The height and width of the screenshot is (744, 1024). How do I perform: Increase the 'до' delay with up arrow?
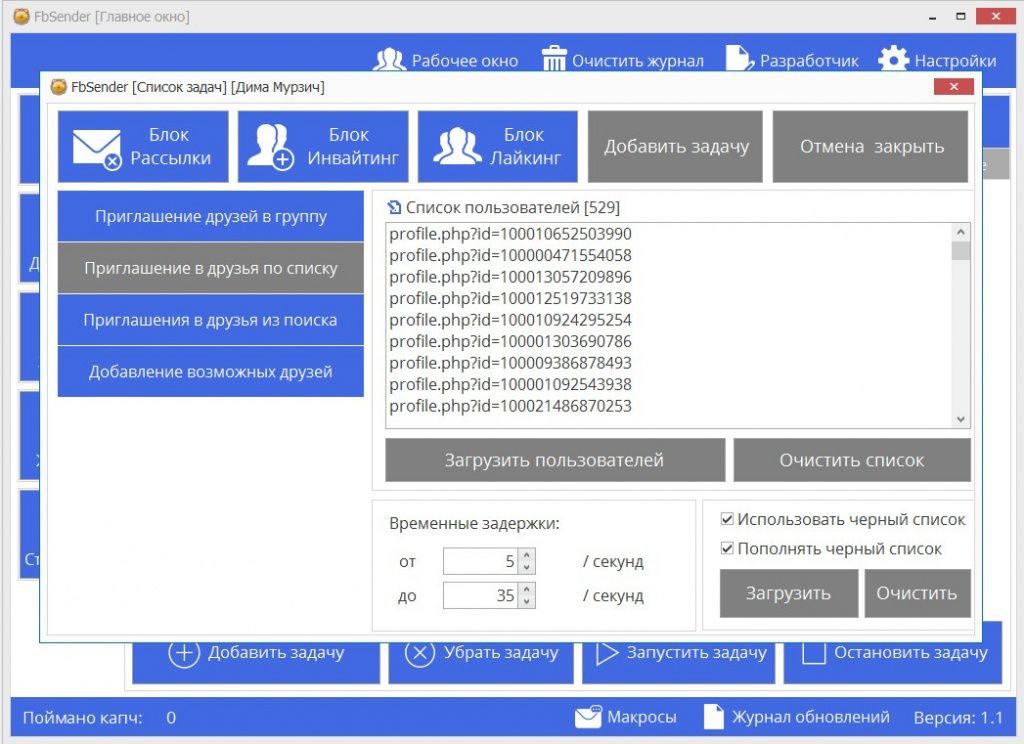click(x=526, y=589)
